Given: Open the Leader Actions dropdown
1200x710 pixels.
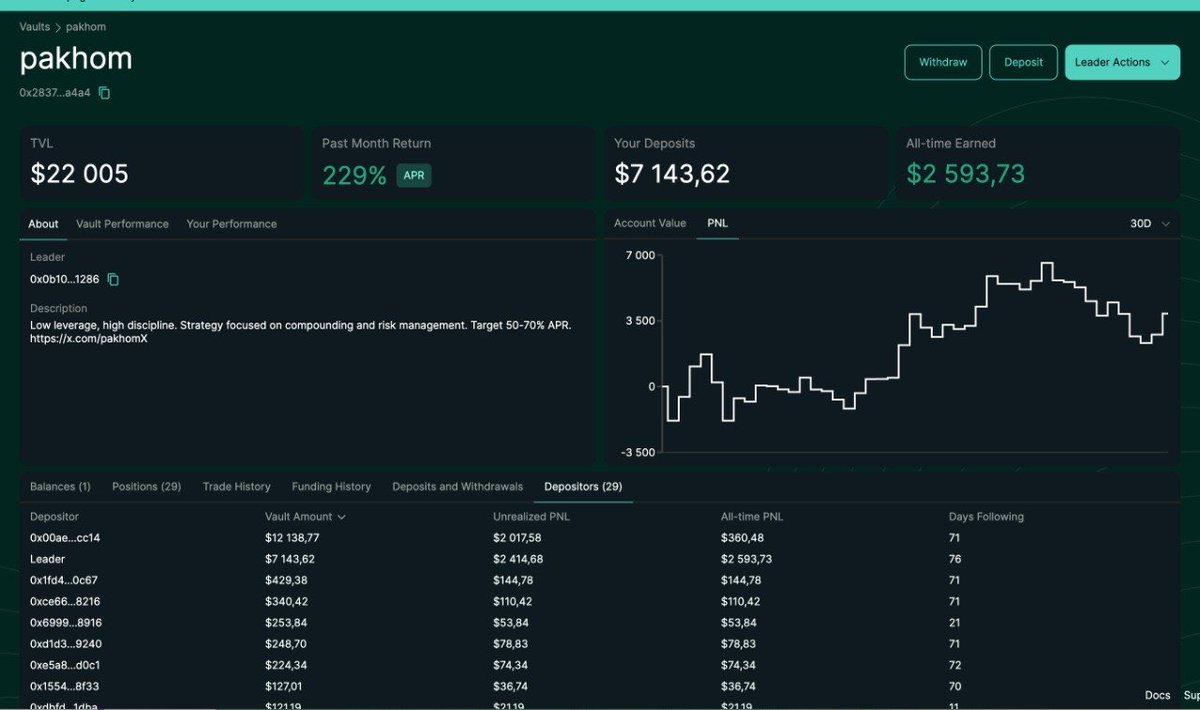Looking at the screenshot, I should click(x=1122, y=62).
